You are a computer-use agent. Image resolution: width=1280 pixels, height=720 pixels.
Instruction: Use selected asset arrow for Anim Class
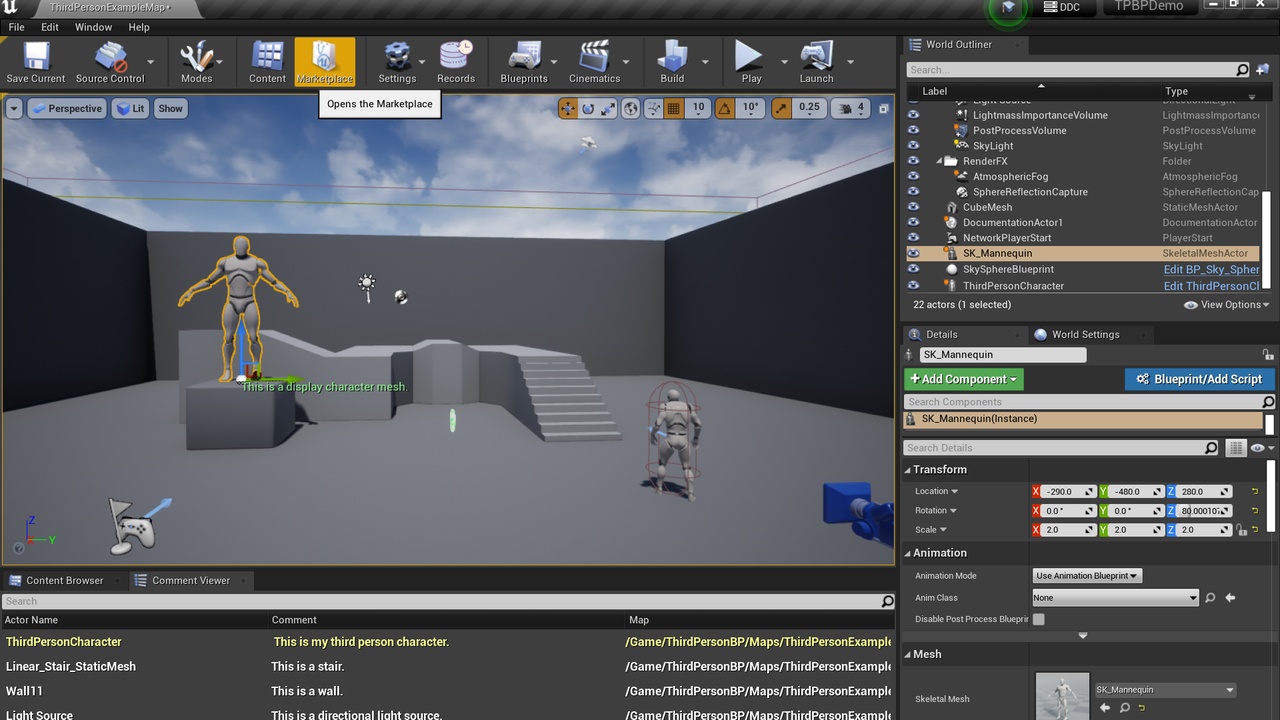(1230, 598)
